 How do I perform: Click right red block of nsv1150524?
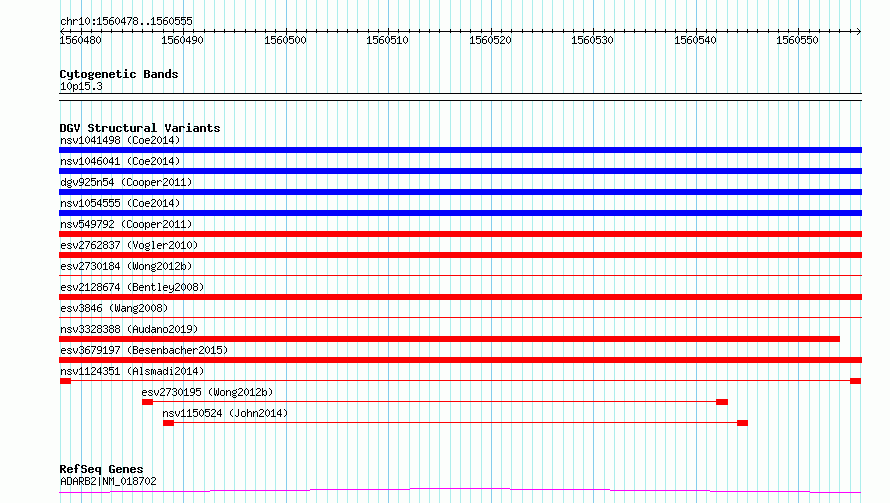click(x=742, y=423)
